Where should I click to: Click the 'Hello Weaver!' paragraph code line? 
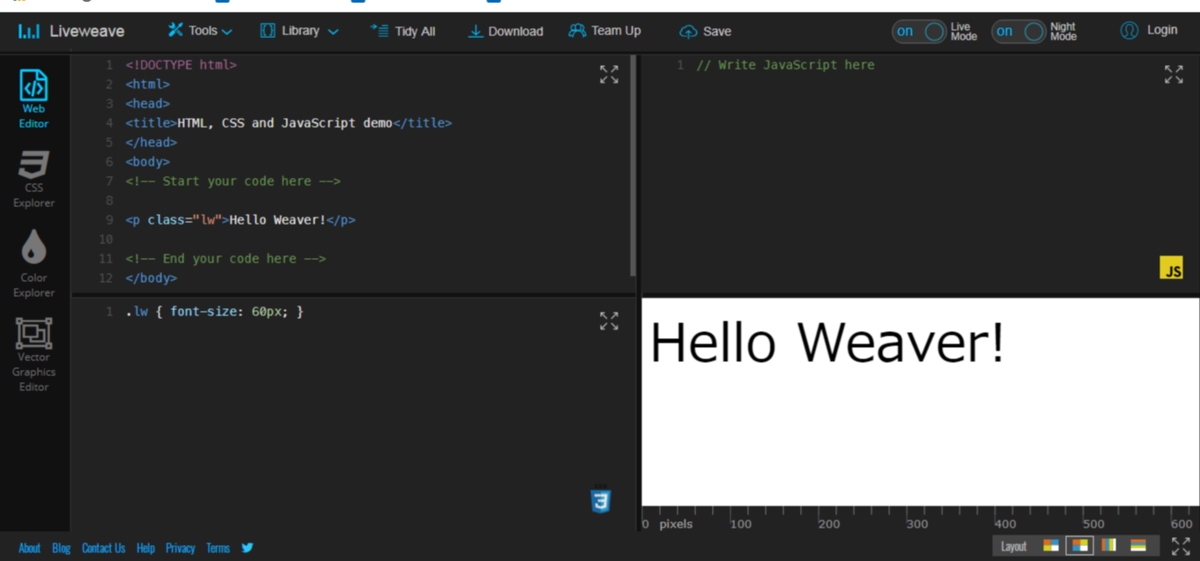point(240,220)
